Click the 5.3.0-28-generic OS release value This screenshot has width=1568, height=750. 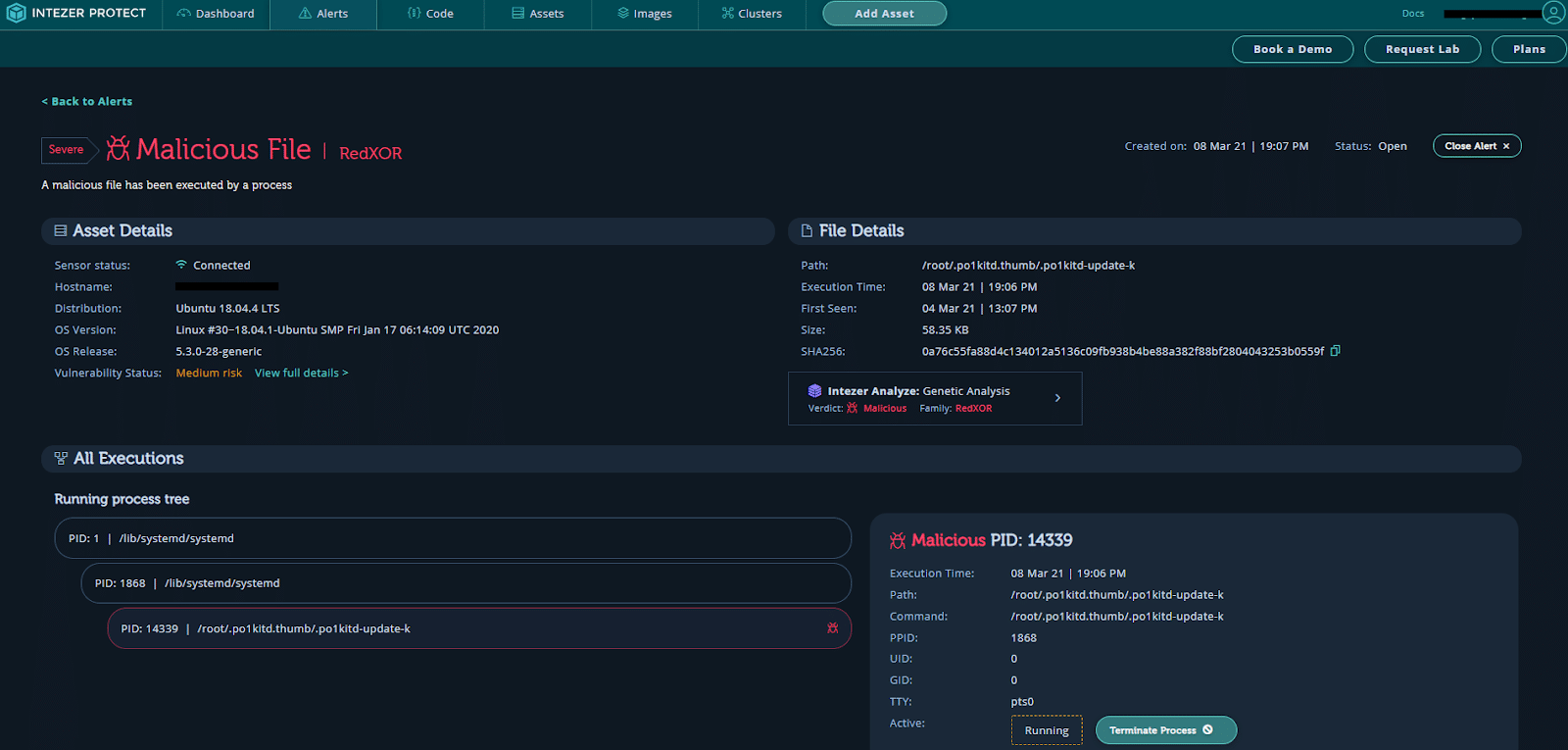pos(219,351)
